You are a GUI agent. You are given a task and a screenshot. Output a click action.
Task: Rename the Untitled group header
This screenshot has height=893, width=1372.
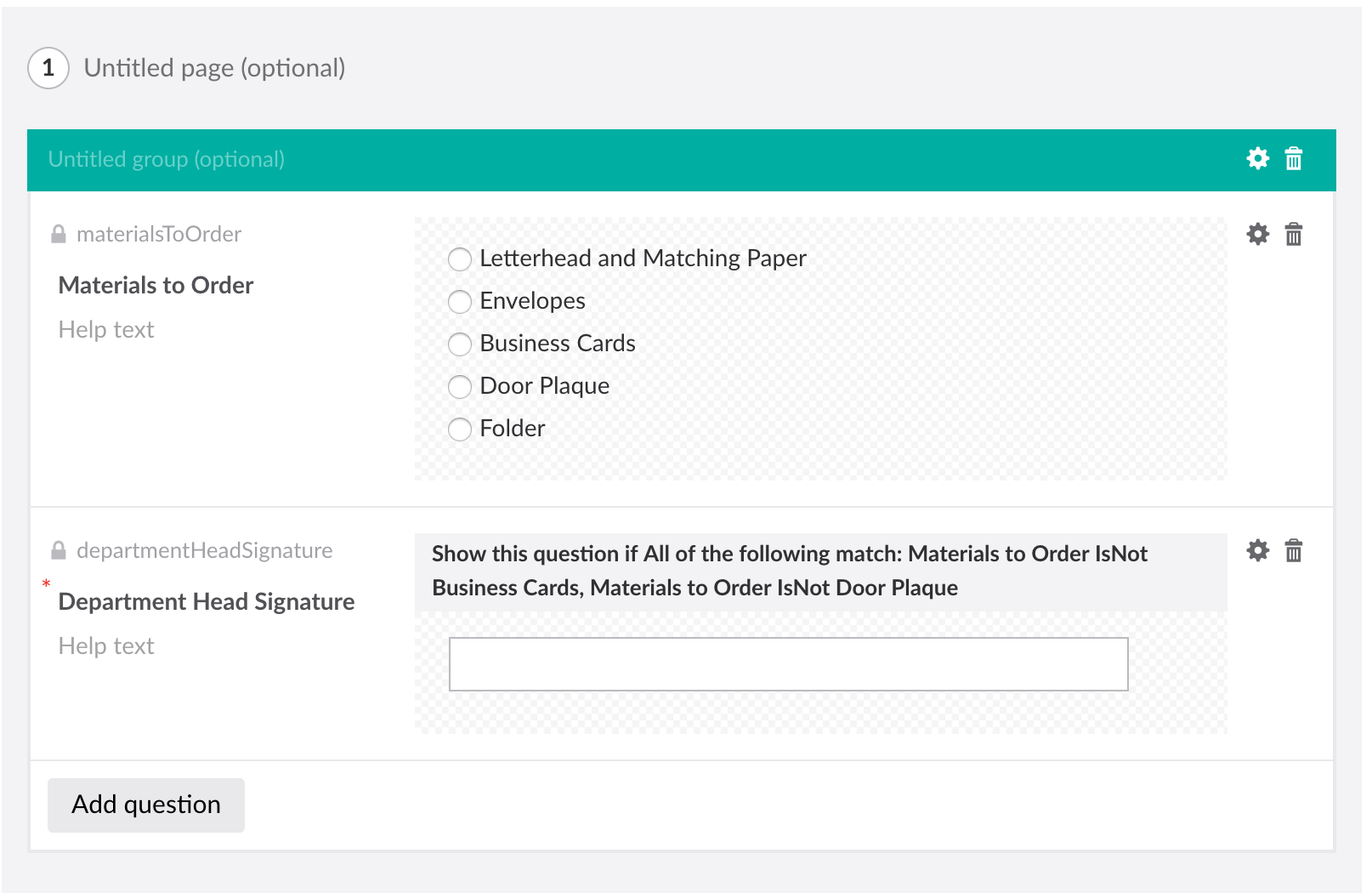[x=167, y=159]
